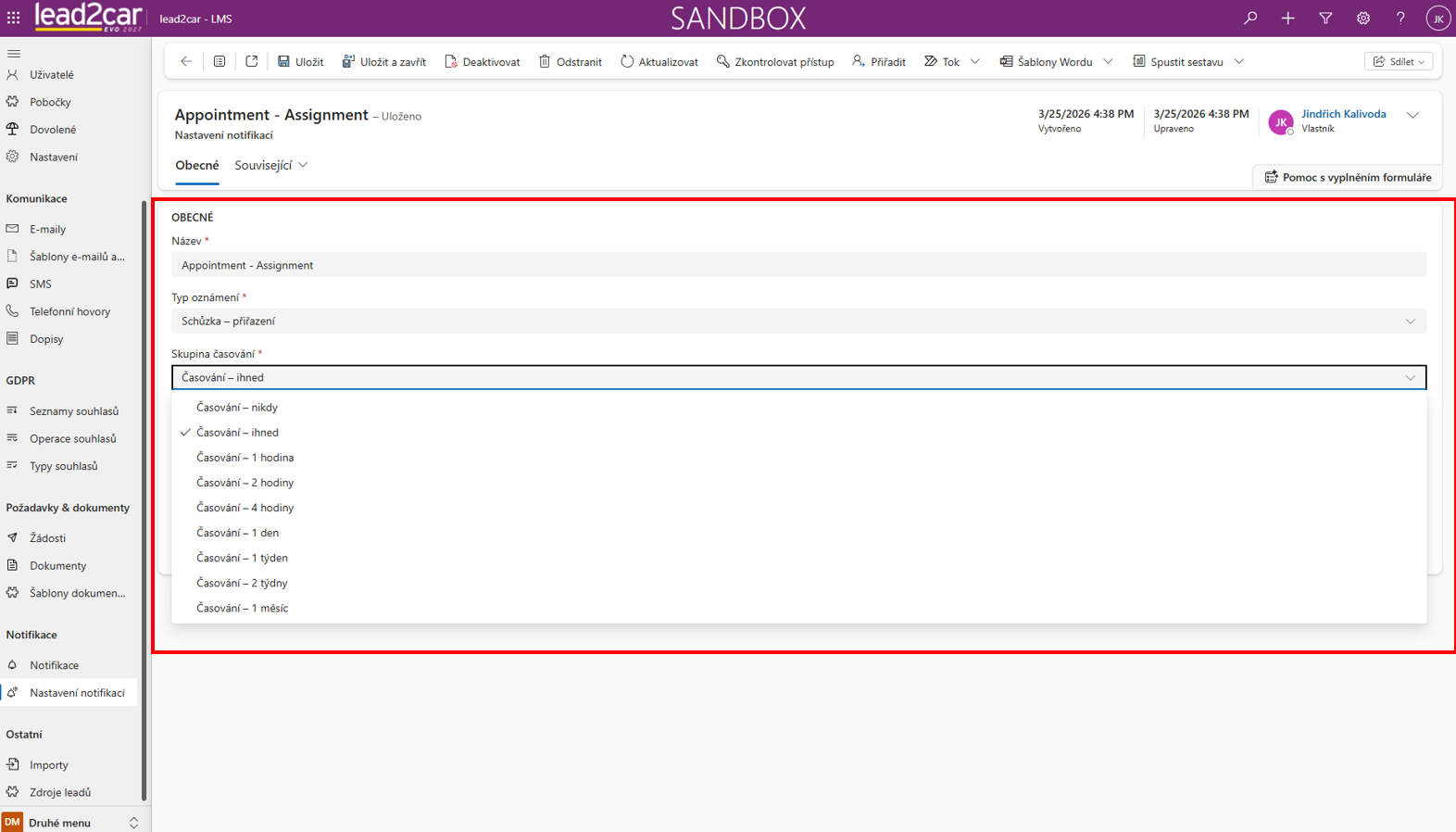Click the Název input field
This screenshot has width=1456, height=832.
(x=798, y=265)
